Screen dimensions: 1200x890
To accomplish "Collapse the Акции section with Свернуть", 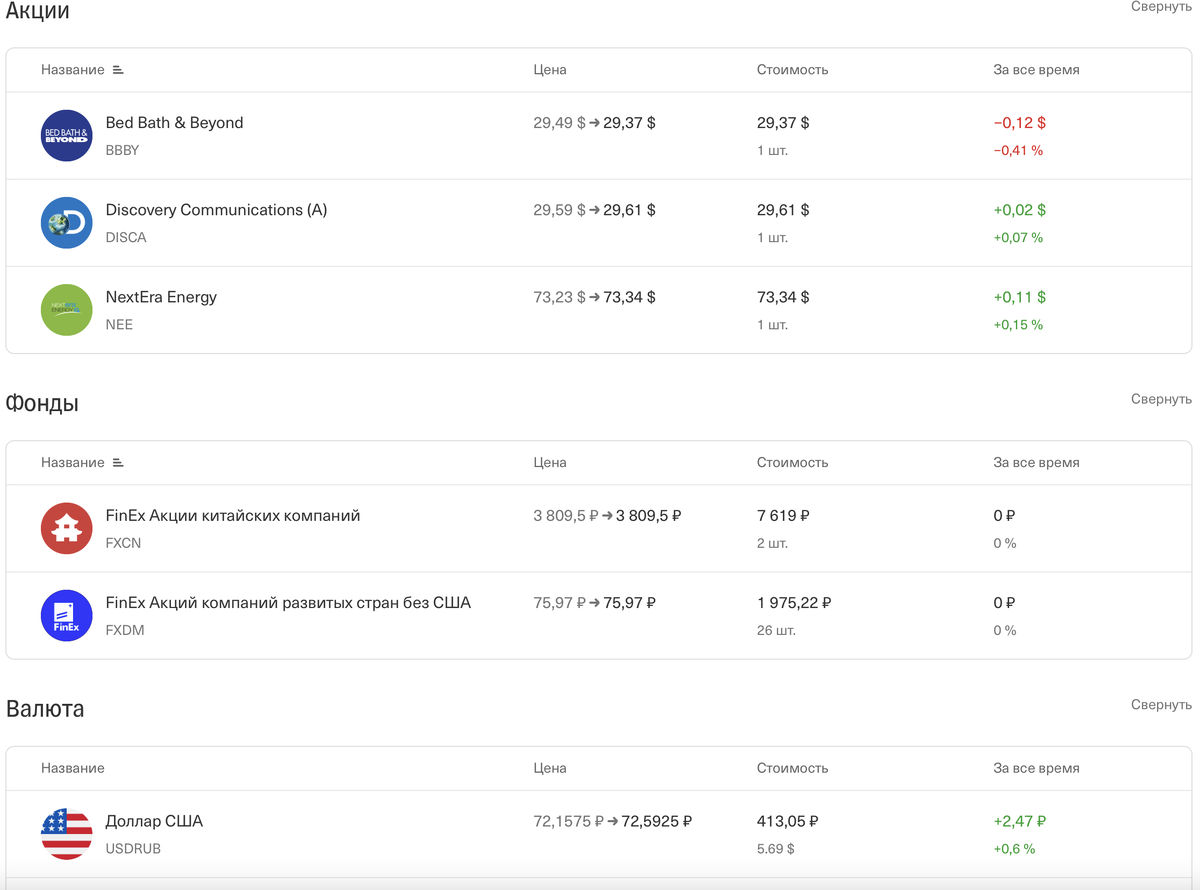I will 1161,7.
